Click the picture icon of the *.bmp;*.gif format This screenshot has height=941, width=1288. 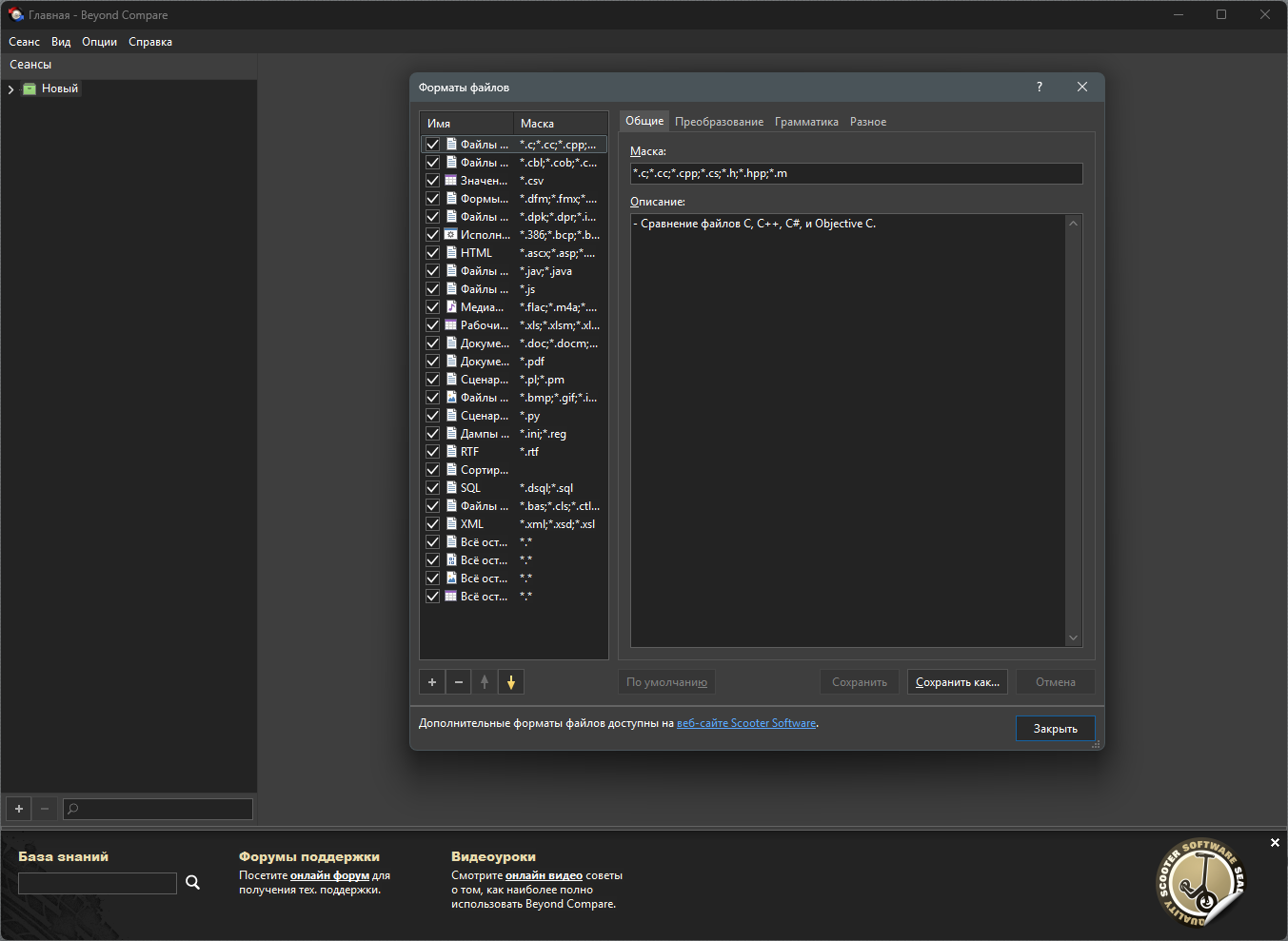click(x=451, y=398)
